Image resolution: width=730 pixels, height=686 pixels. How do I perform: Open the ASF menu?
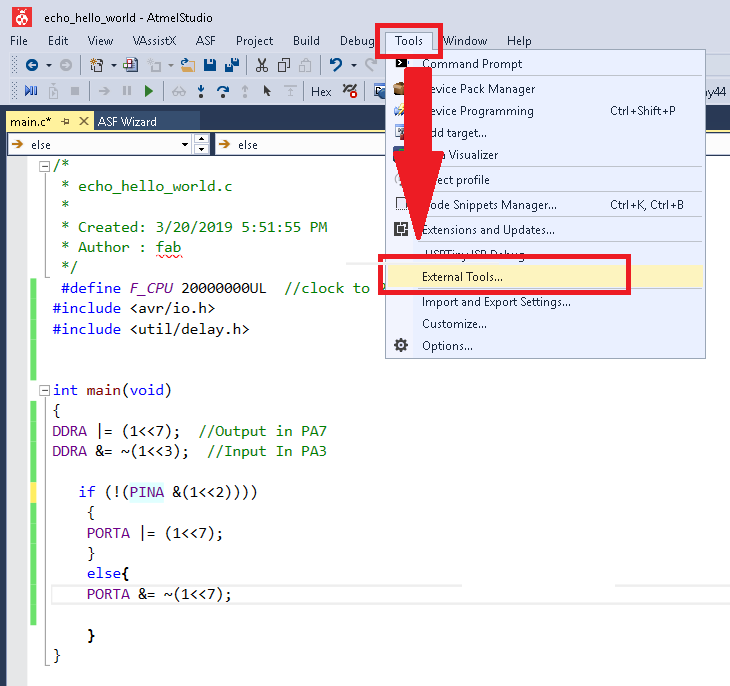pyautogui.click(x=205, y=41)
